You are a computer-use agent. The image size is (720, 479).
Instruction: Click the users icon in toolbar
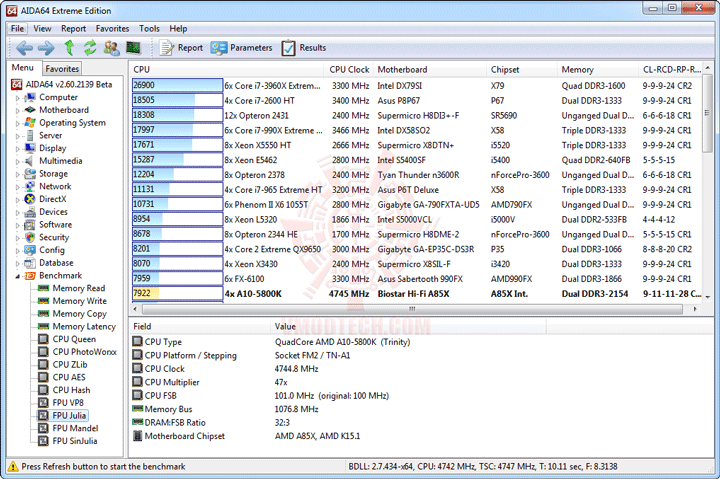(x=112, y=48)
